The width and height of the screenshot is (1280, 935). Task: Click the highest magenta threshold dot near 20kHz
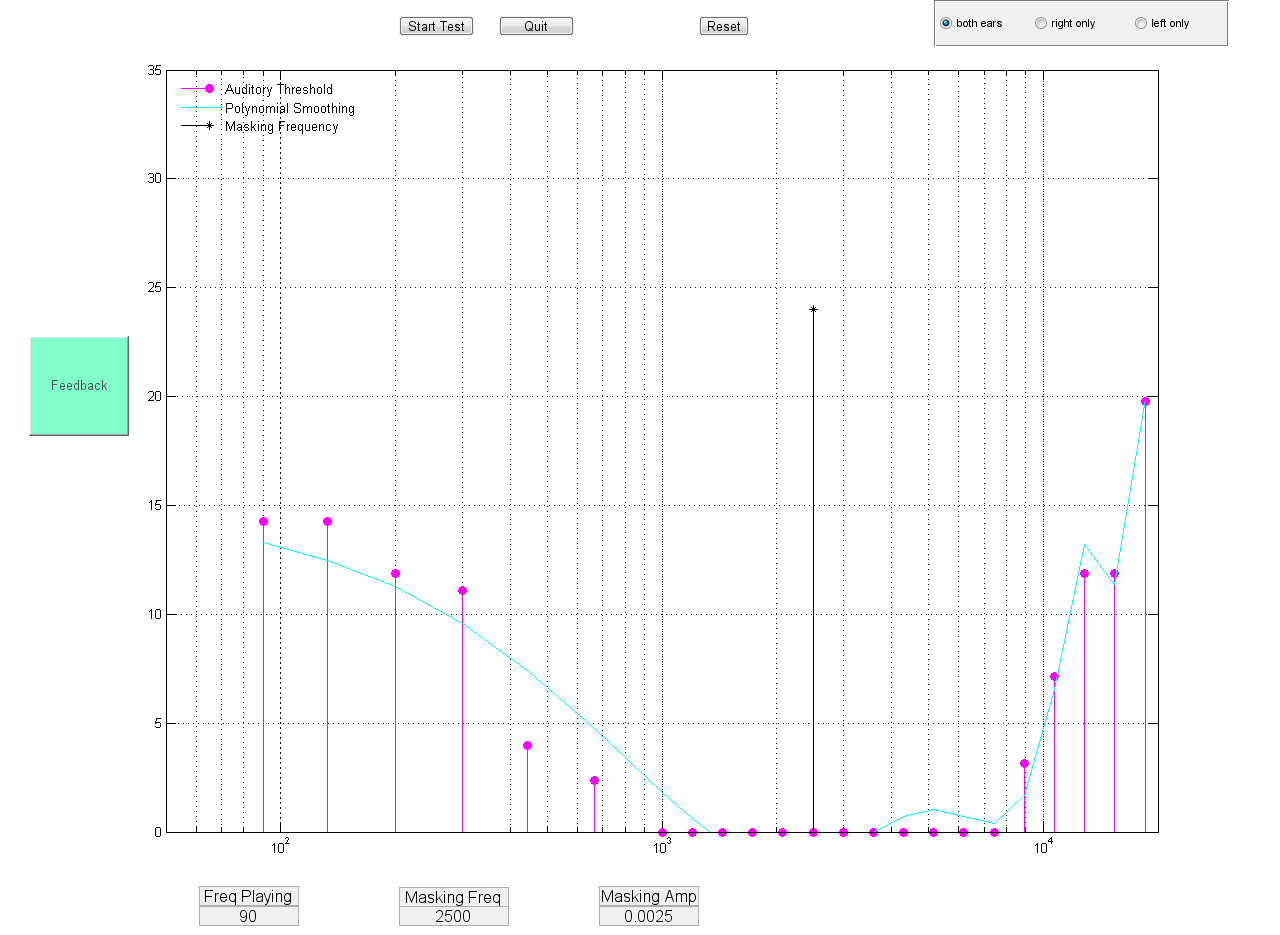click(x=1145, y=401)
